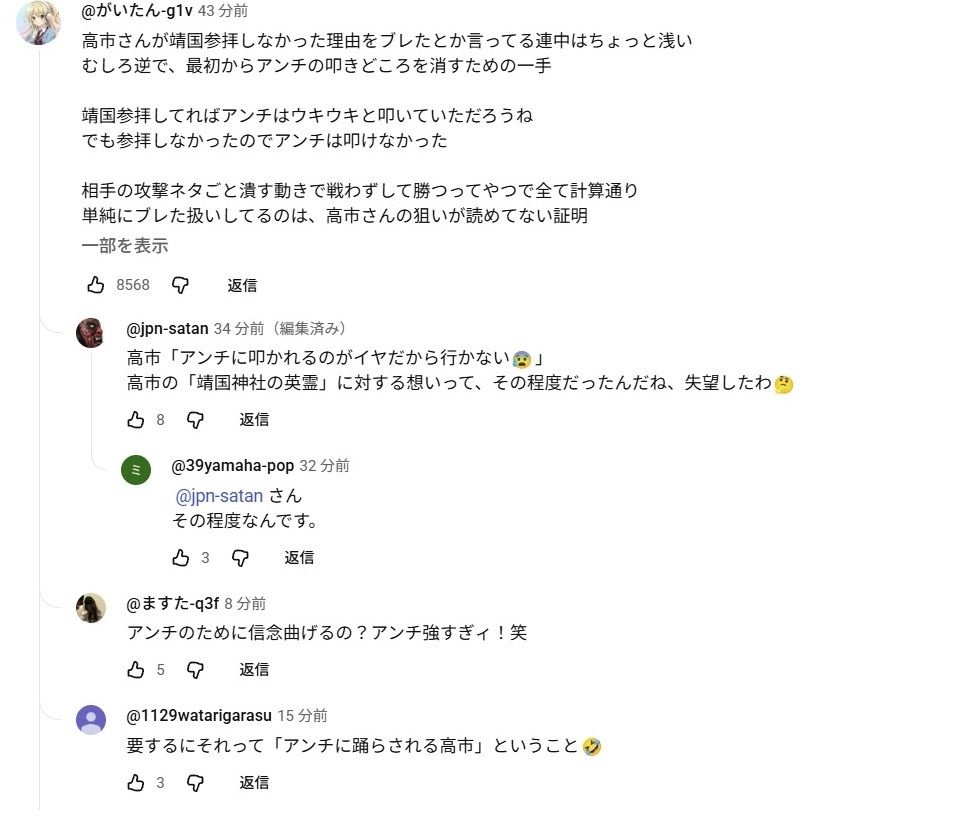Like @jpn-satan's reply
The height and width of the screenshot is (837, 959).
click(136, 420)
